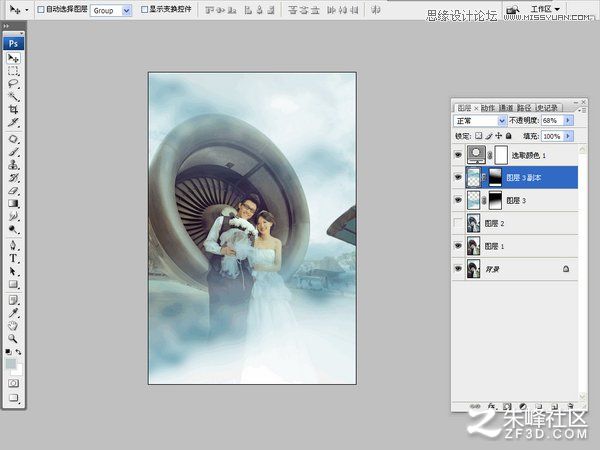Select the Gradient tool

coord(13,203)
